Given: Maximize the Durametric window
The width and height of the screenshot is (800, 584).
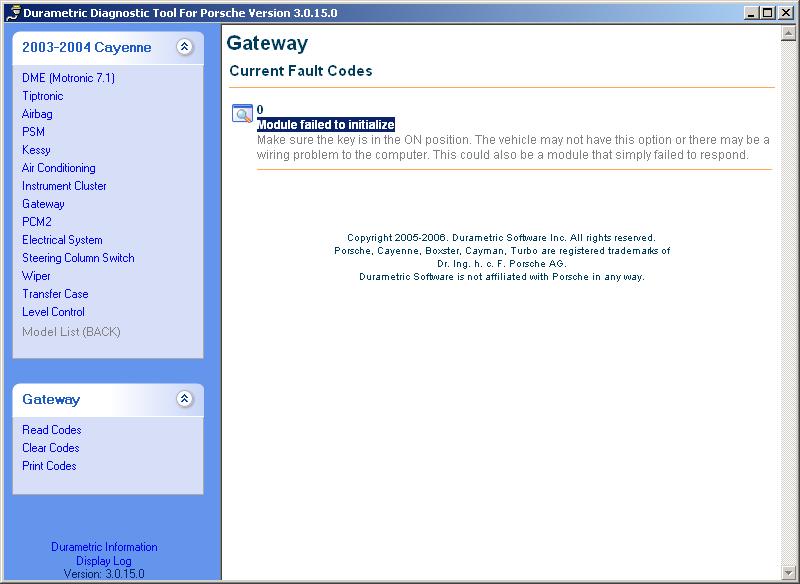Looking at the screenshot, I should tap(767, 13).
